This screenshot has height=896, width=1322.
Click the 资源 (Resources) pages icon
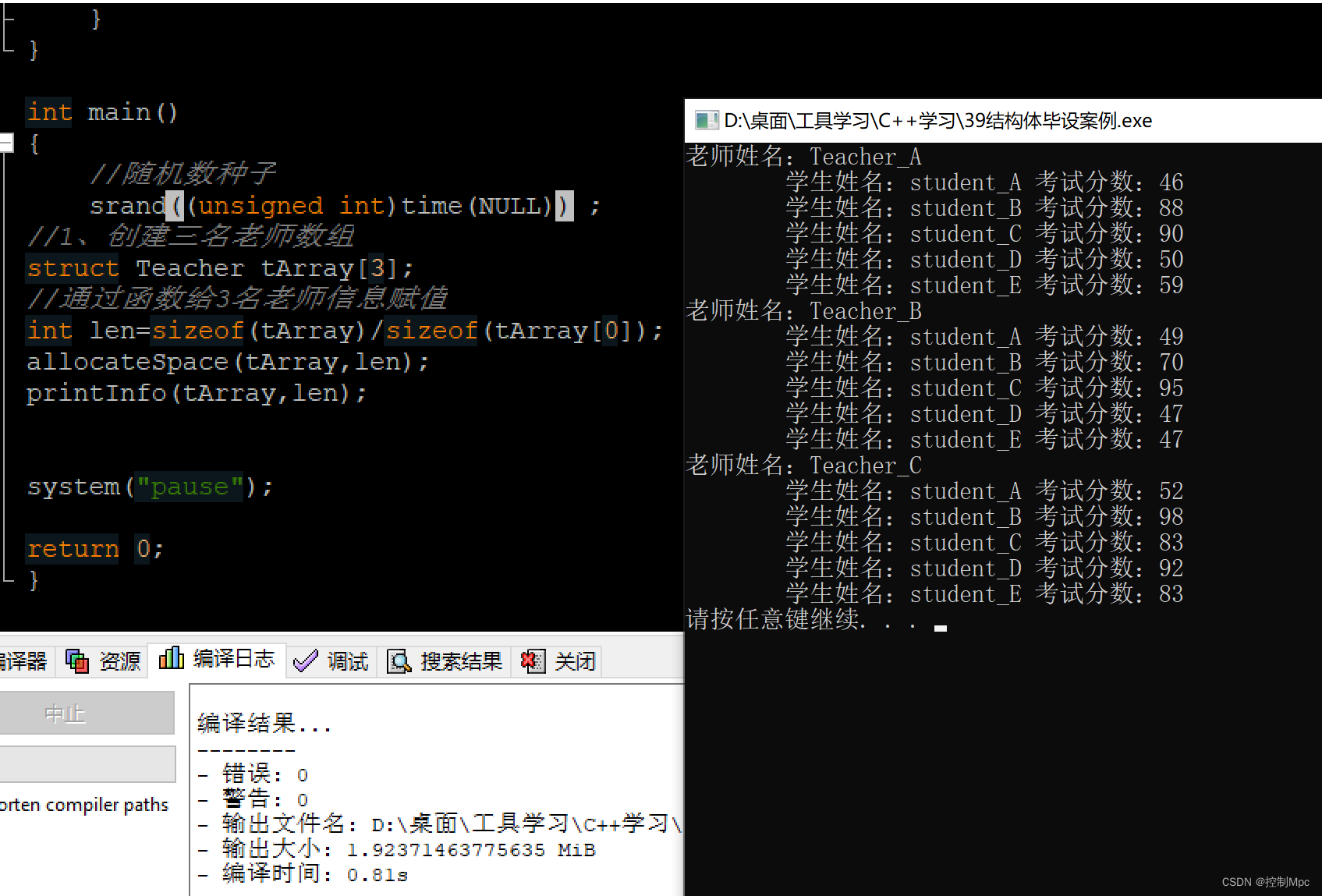[x=76, y=660]
